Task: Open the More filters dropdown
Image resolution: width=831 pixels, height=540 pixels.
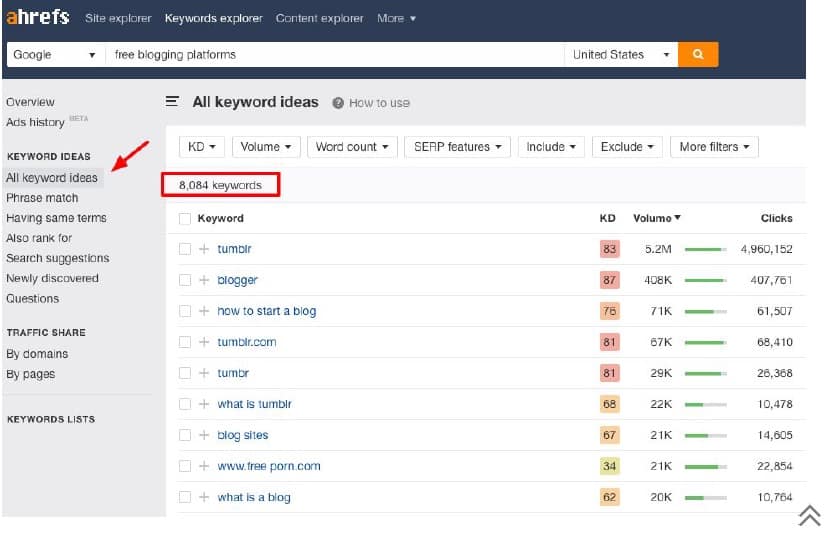Action: [714, 147]
